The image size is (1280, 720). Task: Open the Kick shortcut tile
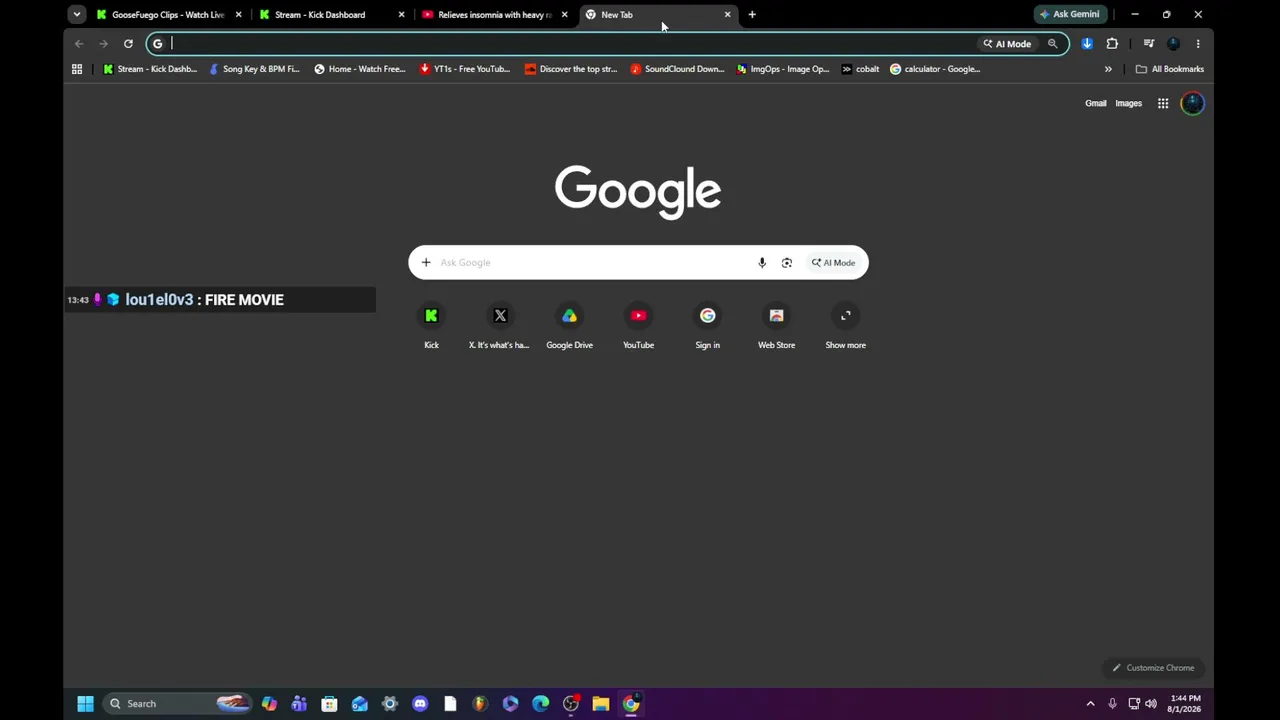click(431, 327)
